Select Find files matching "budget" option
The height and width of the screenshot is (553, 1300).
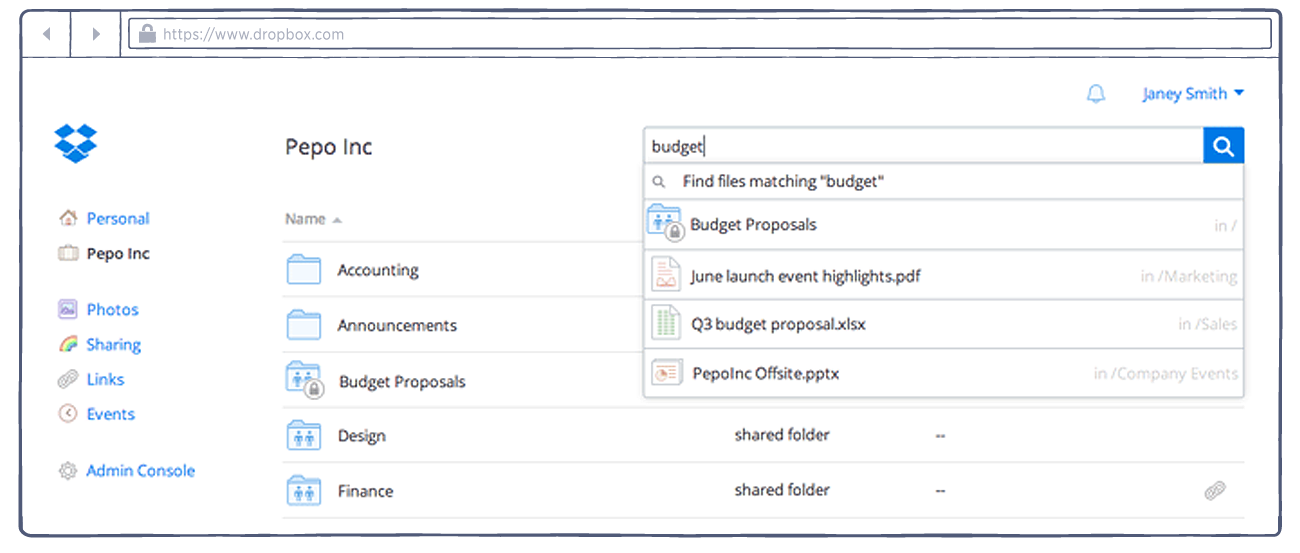click(x=783, y=182)
